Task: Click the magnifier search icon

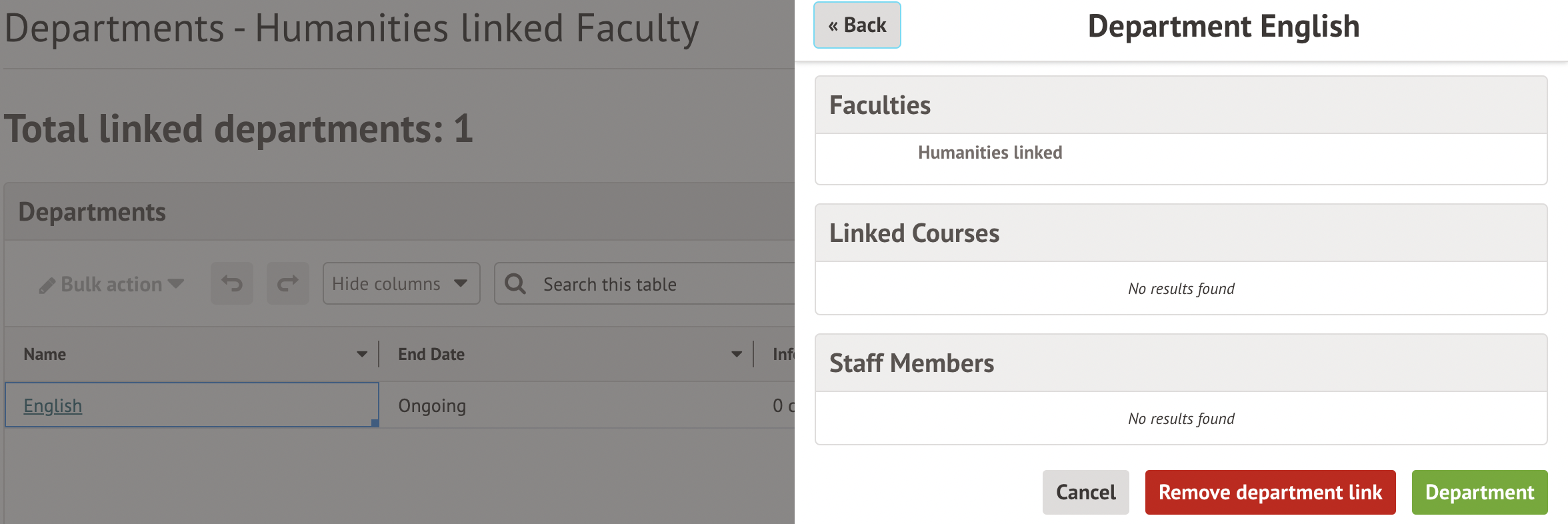Action: pyautogui.click(x=515, y=284)
